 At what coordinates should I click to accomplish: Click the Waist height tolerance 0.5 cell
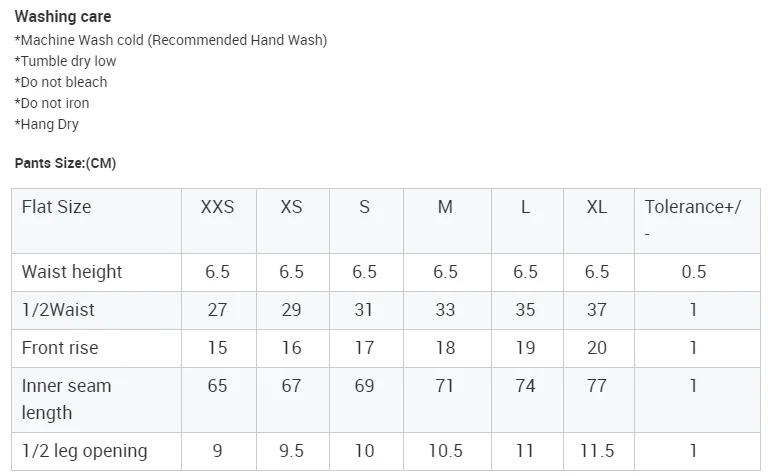(697, 272)
